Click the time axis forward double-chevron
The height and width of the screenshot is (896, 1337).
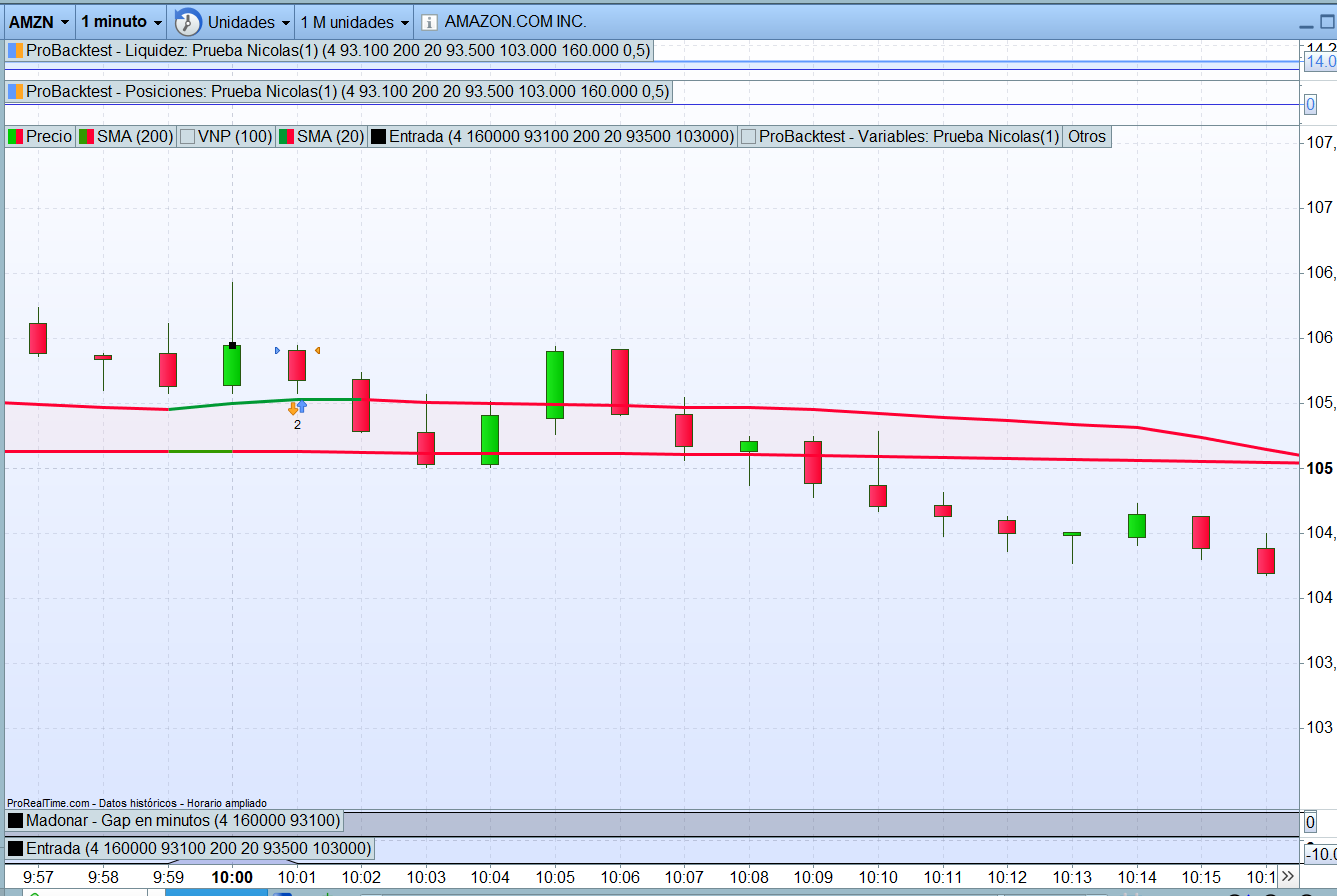pos(1288,876)
